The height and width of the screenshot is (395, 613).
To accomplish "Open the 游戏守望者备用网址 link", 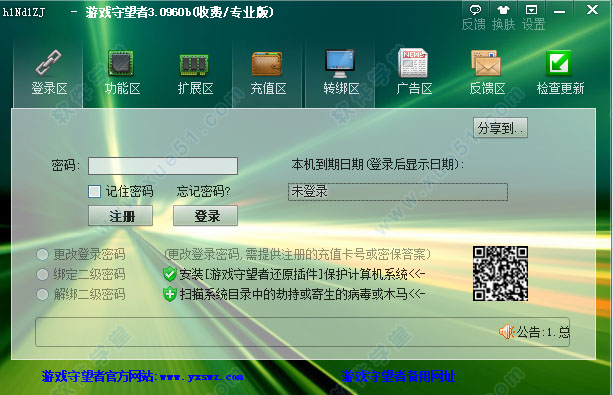I will (398, 376).
